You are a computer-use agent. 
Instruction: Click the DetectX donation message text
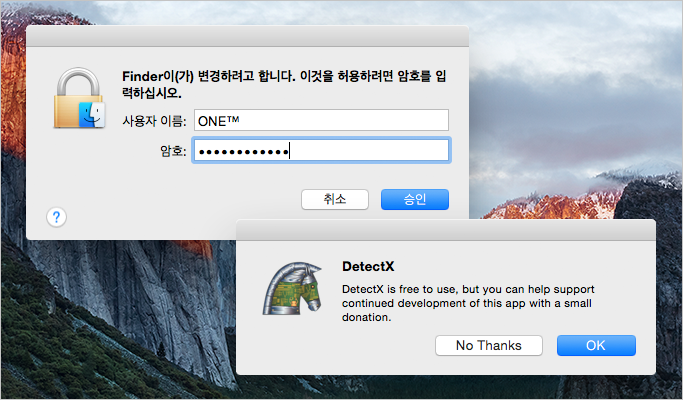coord(468,303)
